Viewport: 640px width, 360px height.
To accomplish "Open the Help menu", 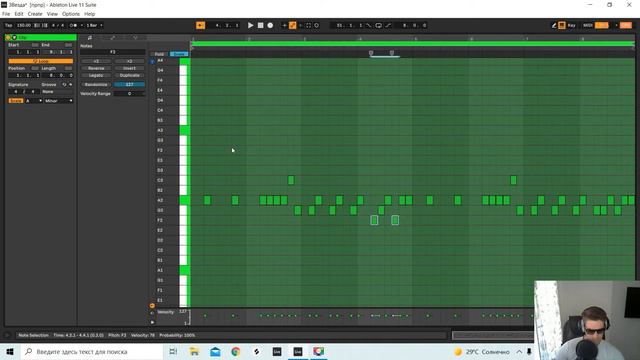I will (89, 14).
